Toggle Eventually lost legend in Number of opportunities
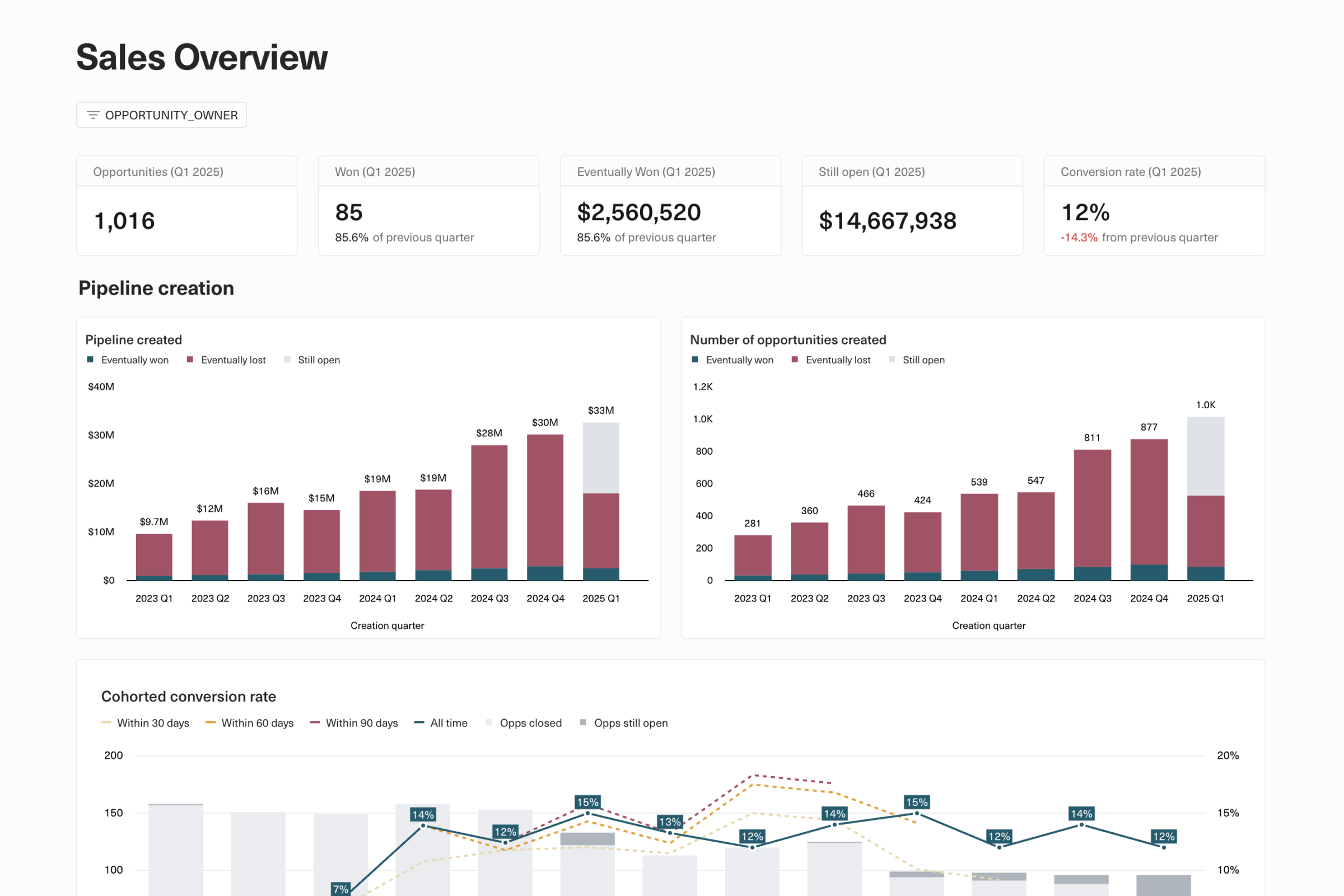 (x=832, y=360)
